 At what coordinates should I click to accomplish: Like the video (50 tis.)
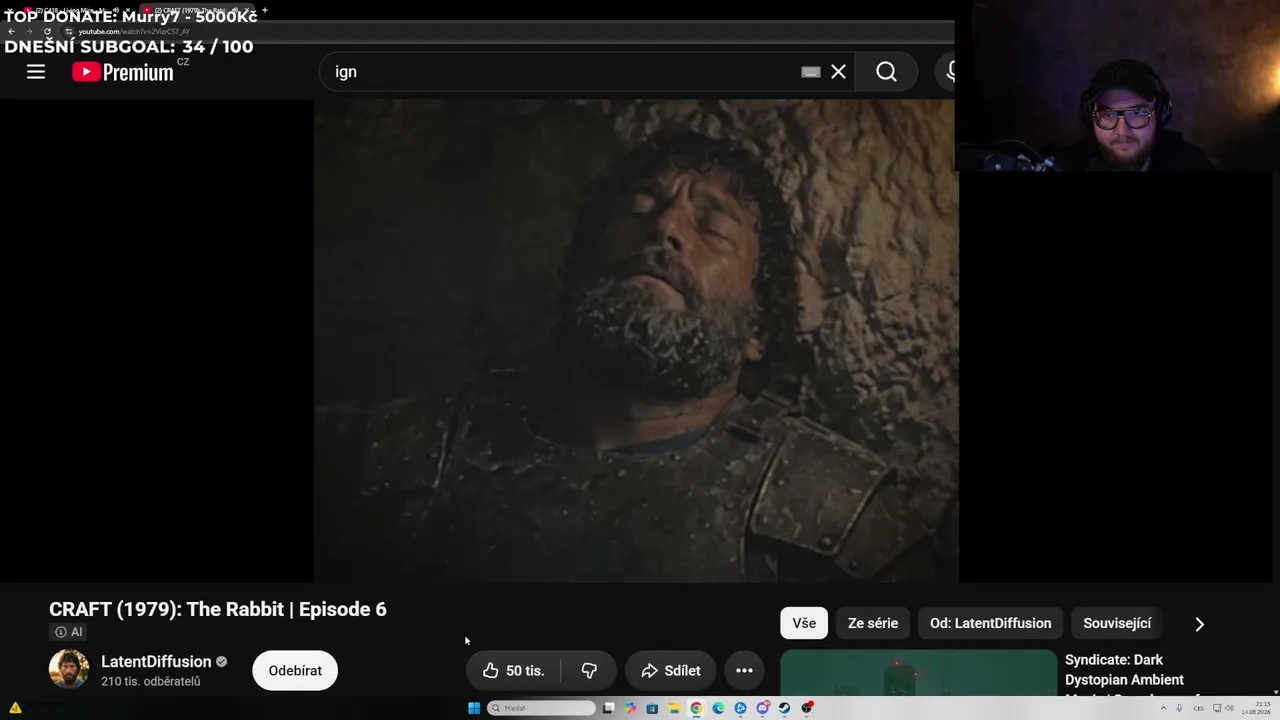[513, 670]
